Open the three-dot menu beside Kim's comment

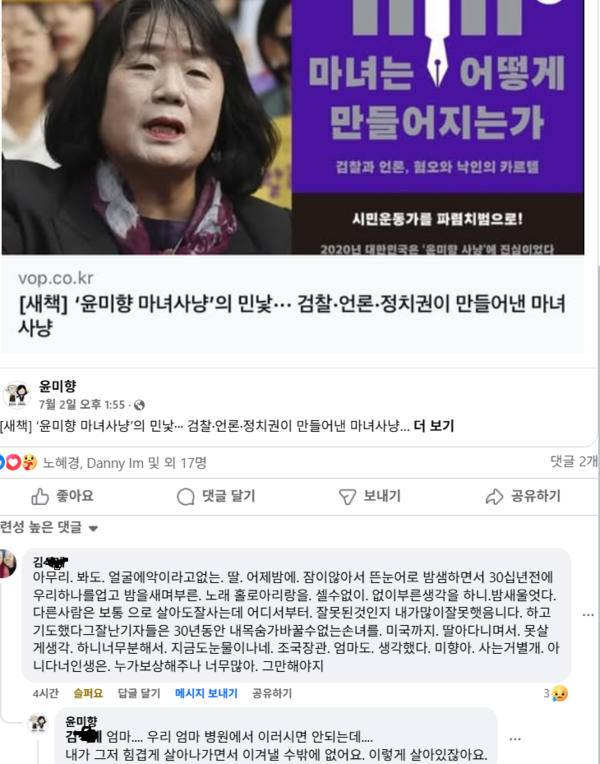click(588, 615)
